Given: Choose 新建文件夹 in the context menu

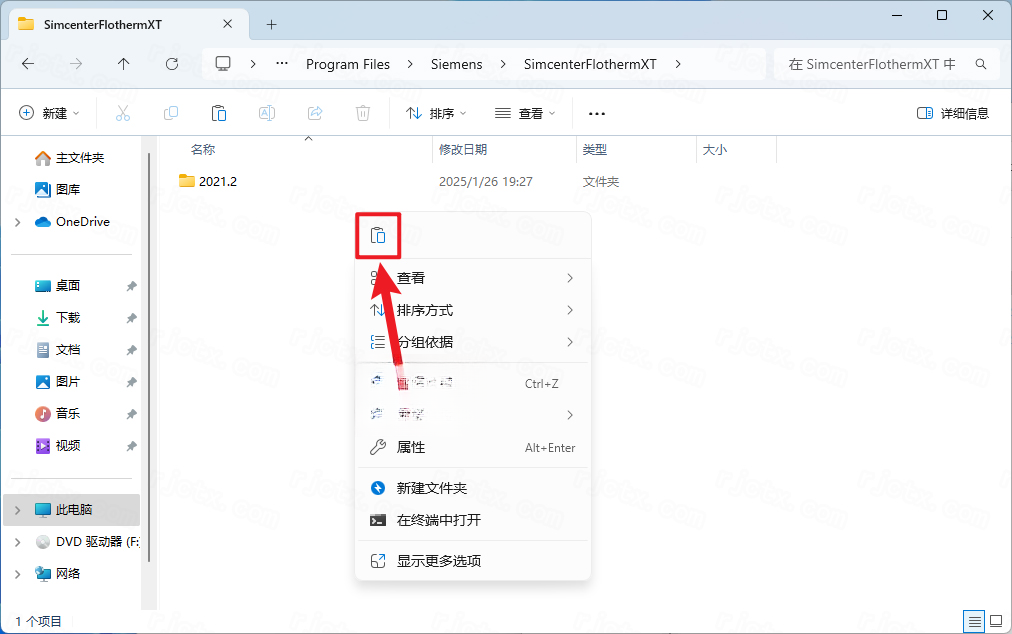Looking at the screenshot, I should pyautogui.click(x=472, y=488).
